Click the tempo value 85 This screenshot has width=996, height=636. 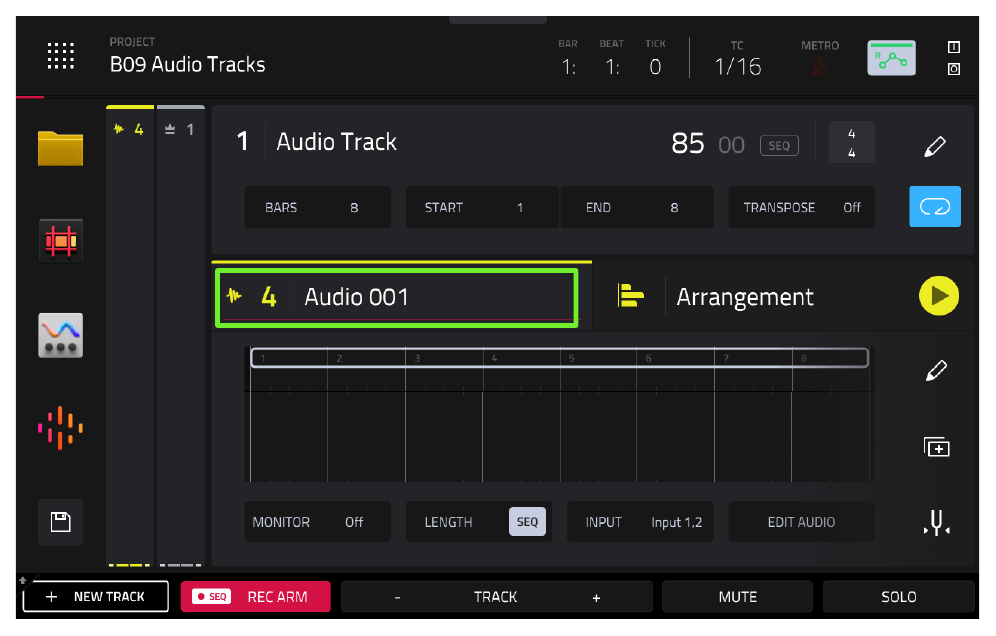point(687,144)
